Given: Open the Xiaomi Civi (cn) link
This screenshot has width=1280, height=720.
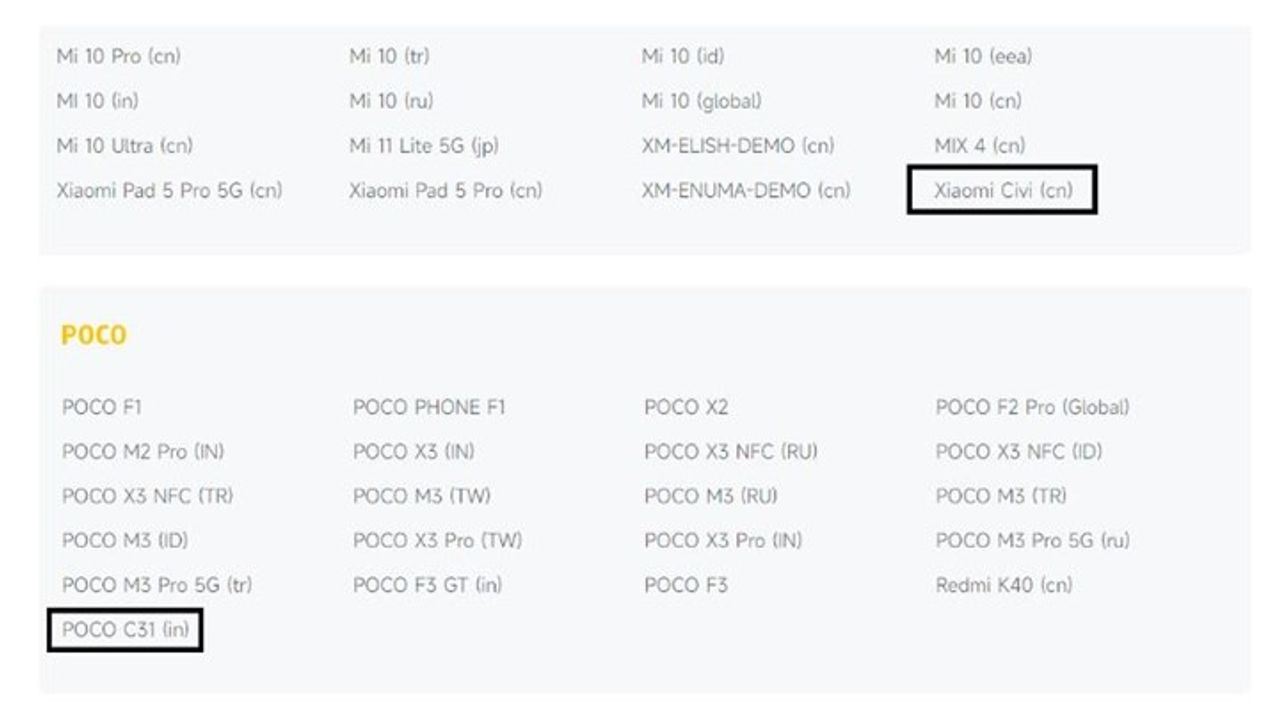Looking at the screenshot, I should [x=1002, y=190].
